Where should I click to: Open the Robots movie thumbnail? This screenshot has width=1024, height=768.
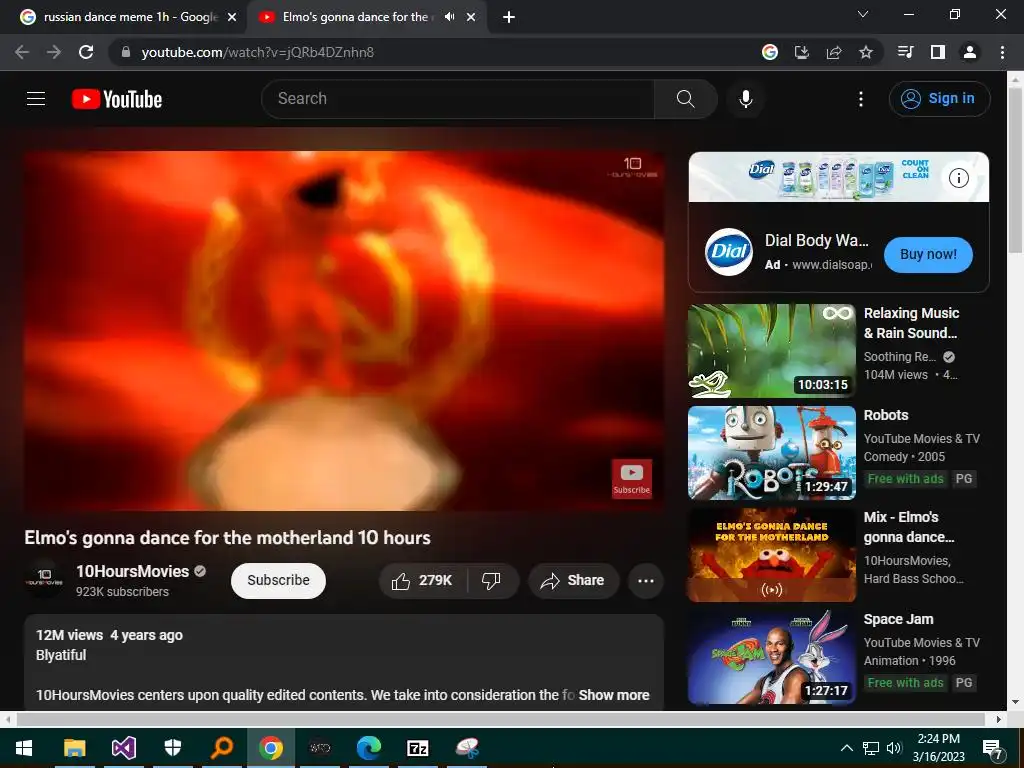point(772,453)
